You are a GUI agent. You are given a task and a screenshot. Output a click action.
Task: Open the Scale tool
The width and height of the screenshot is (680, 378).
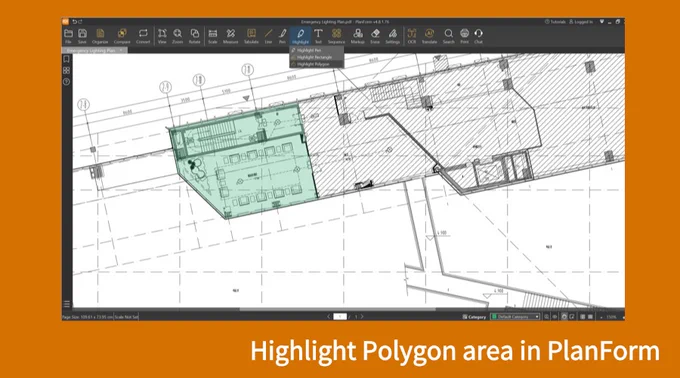(212, 36)
